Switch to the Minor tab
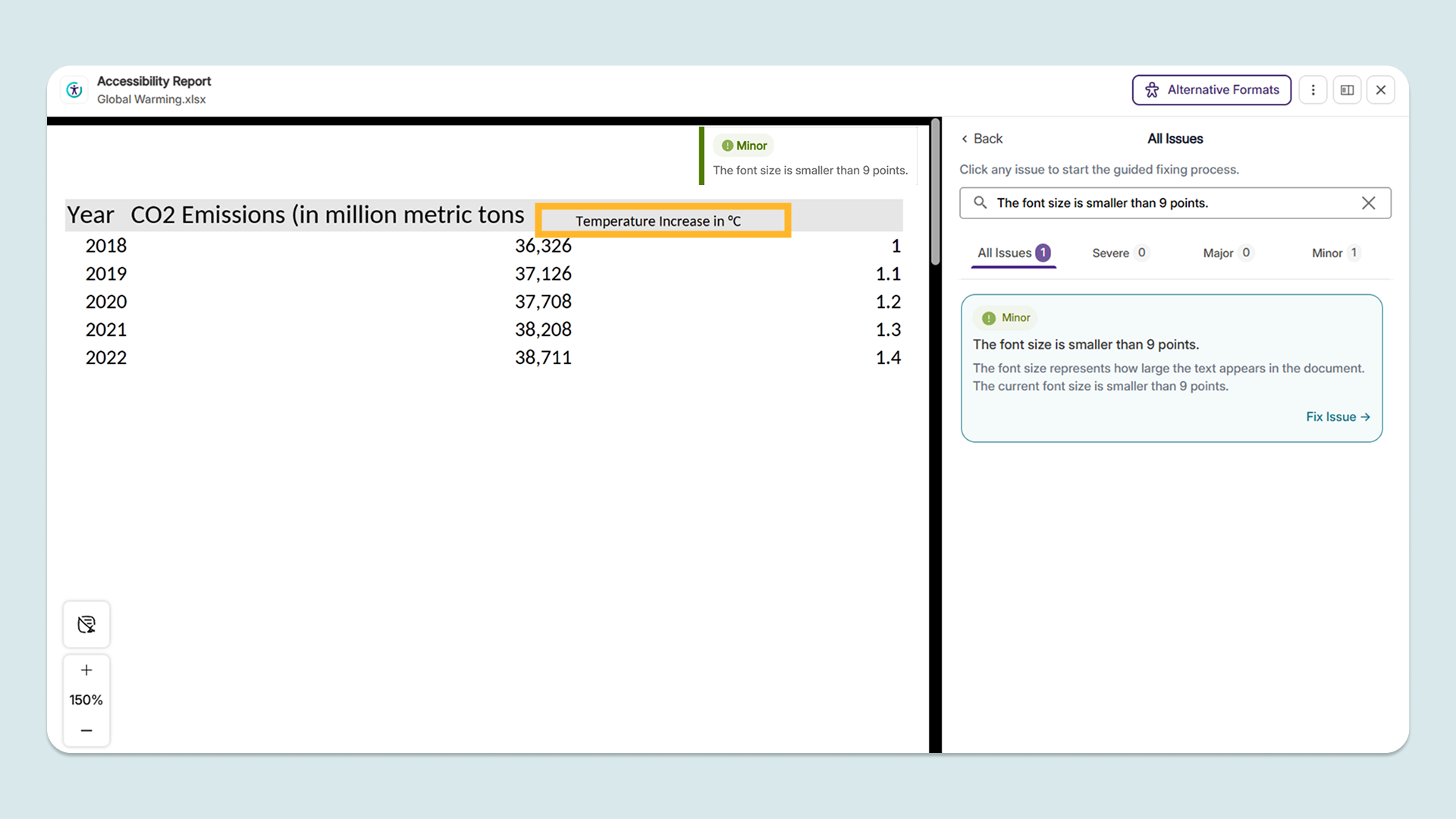 (1336, 253)
